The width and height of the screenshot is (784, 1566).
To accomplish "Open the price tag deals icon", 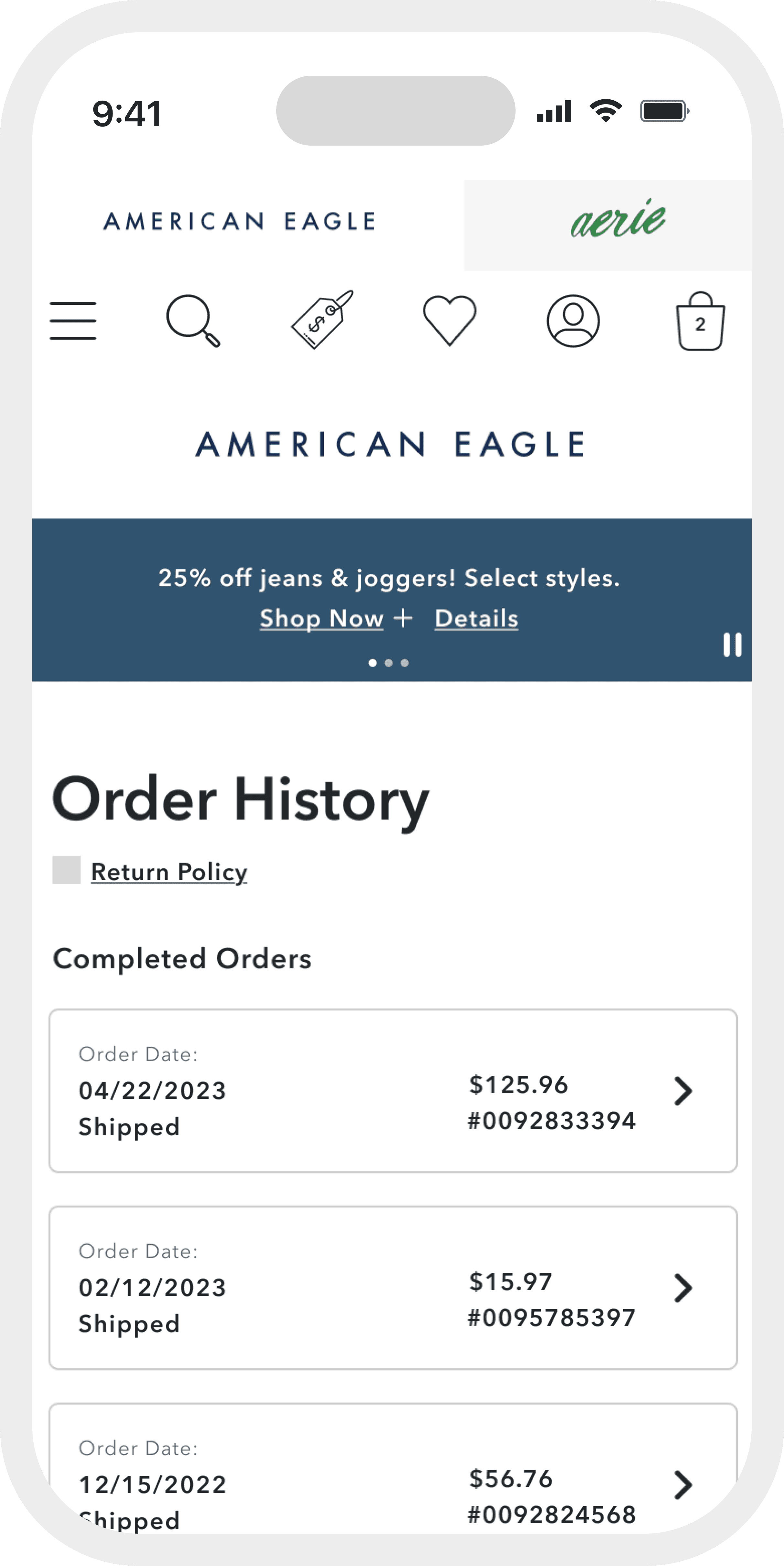I will pyautogui.click(x=321, y=320).
